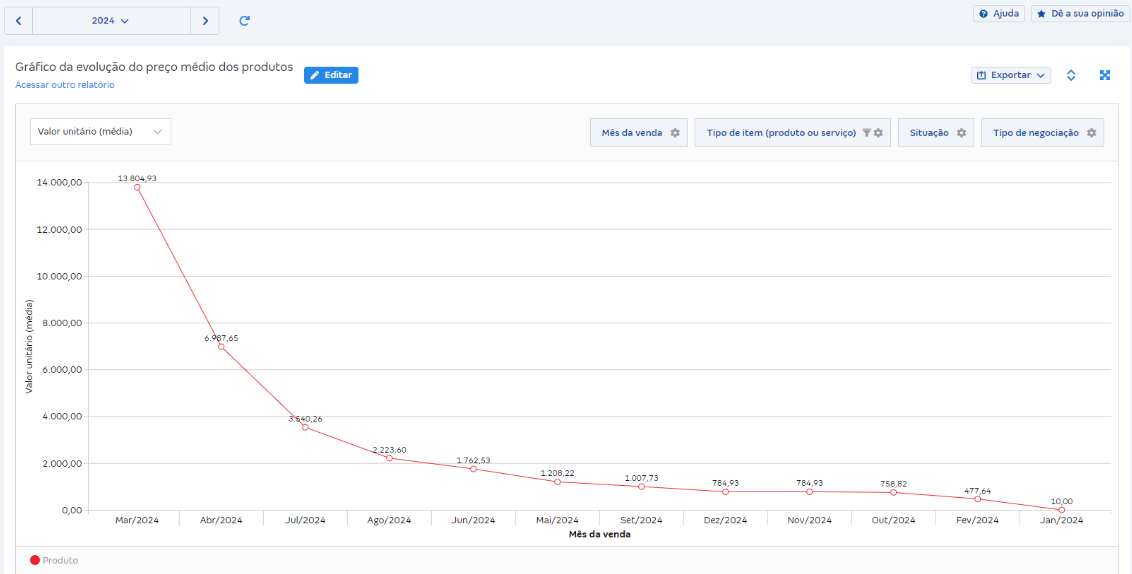Toggle the Produto series in the legend
This screenshot has width=1132, height=574.
click(54, 560)
